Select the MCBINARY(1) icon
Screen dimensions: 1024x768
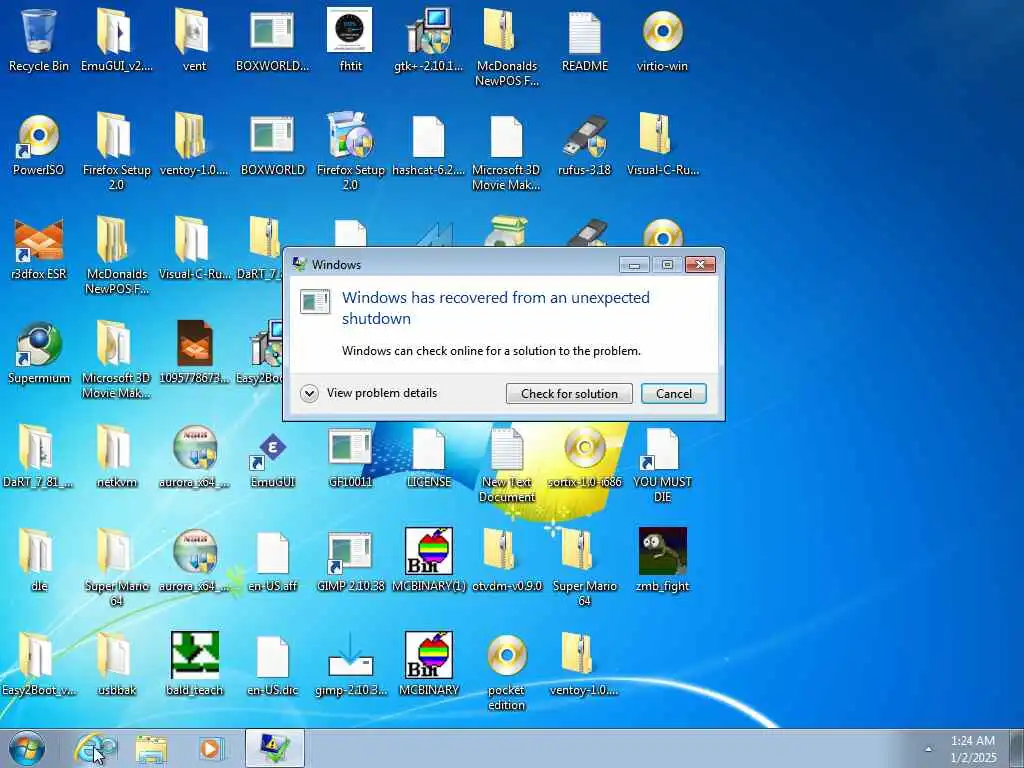coord(428,552)
